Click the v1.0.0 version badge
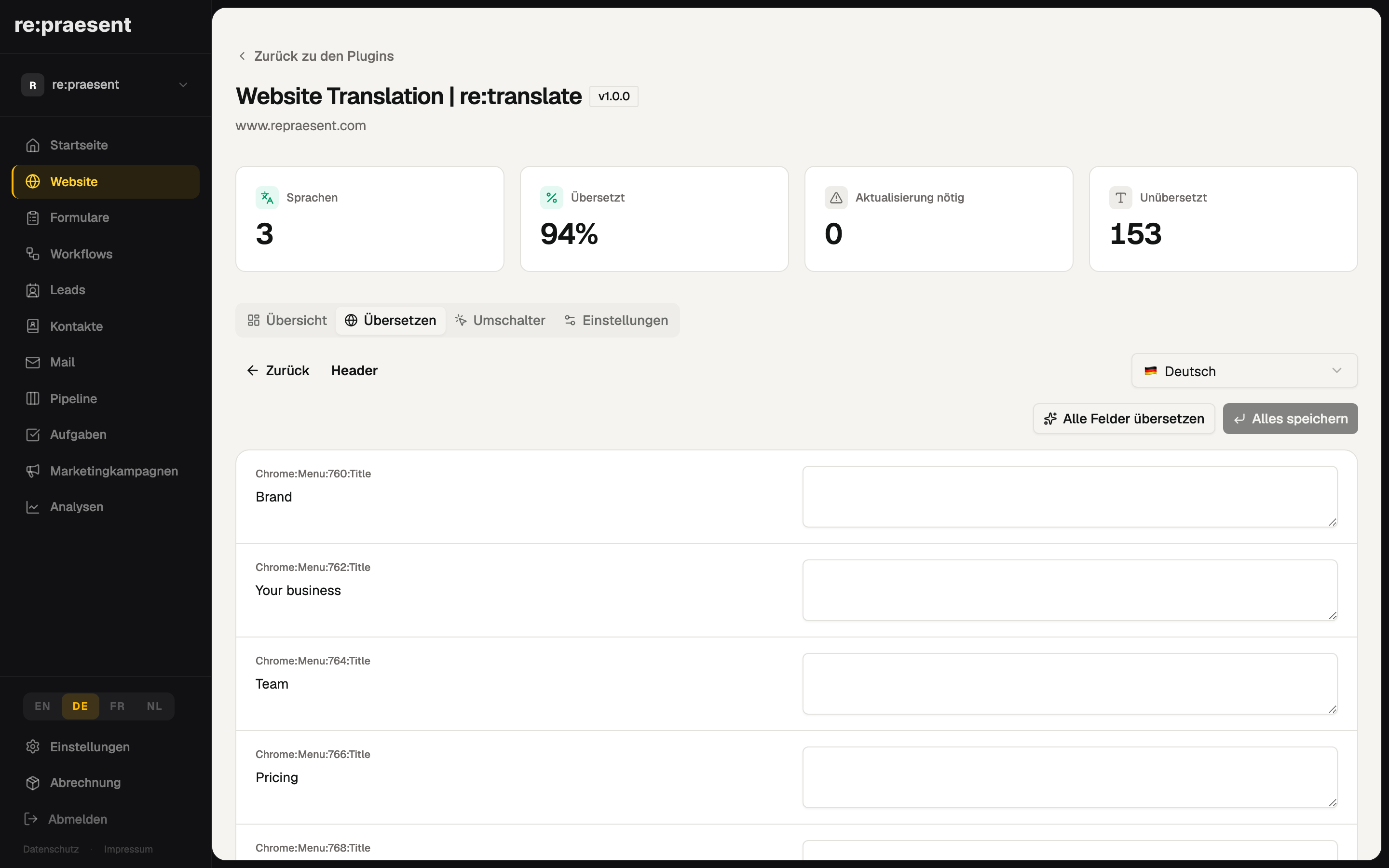Viewport: 1389px width, 868px height. (613, 96)
